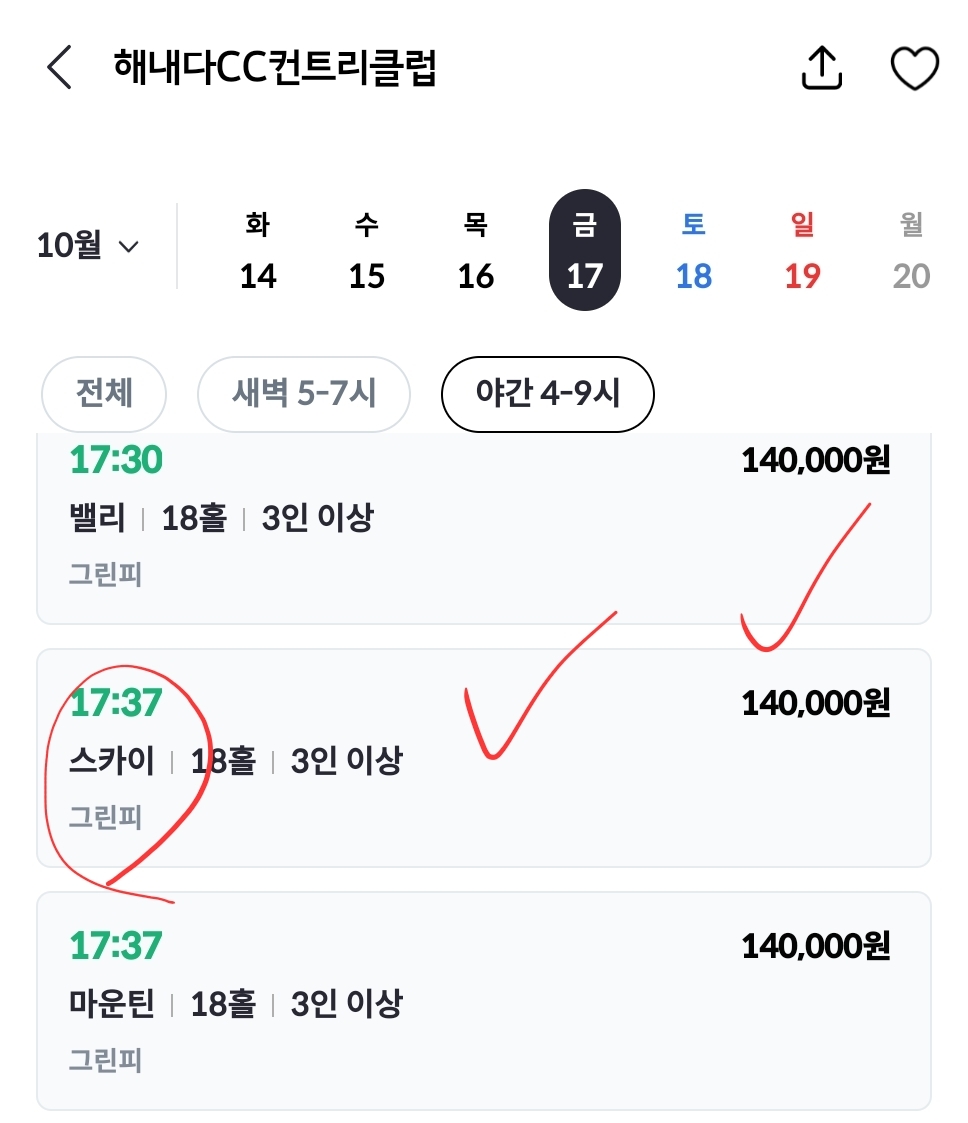
Task: Tap 140,000원 price on 스카이 course
Action: (815, 704)
